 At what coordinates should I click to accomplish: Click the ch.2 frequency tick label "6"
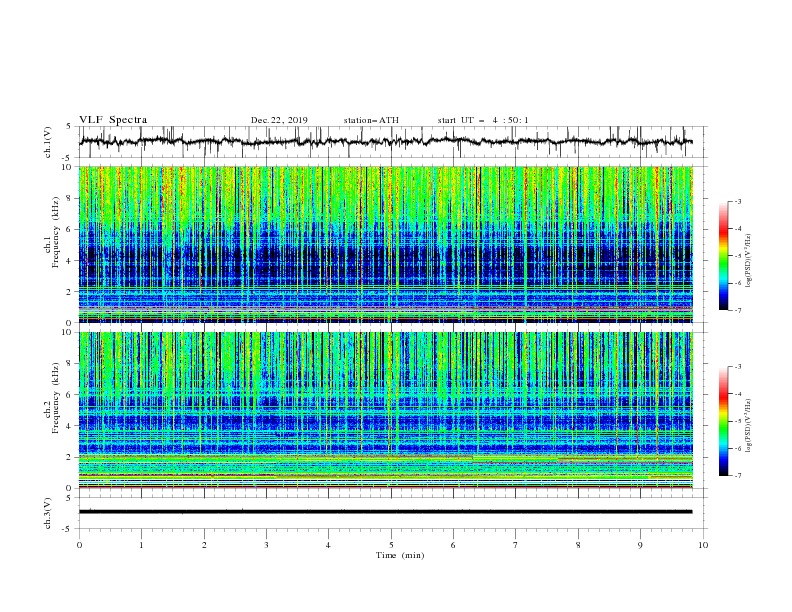tap(70, 395)
